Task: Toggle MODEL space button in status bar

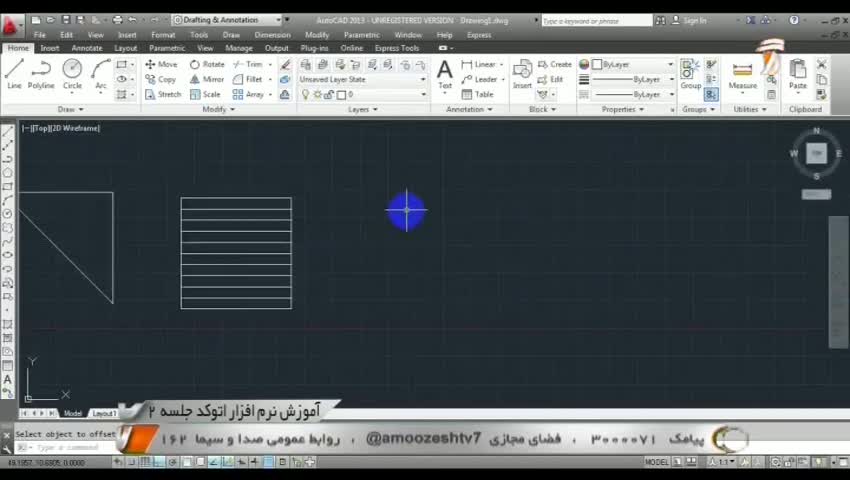Action: [656, 462]
